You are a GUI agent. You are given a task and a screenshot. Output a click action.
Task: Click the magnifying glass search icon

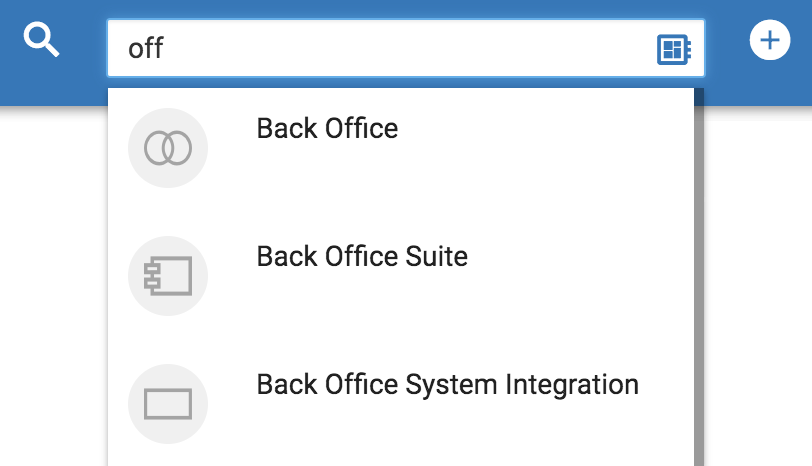[42, 41]
